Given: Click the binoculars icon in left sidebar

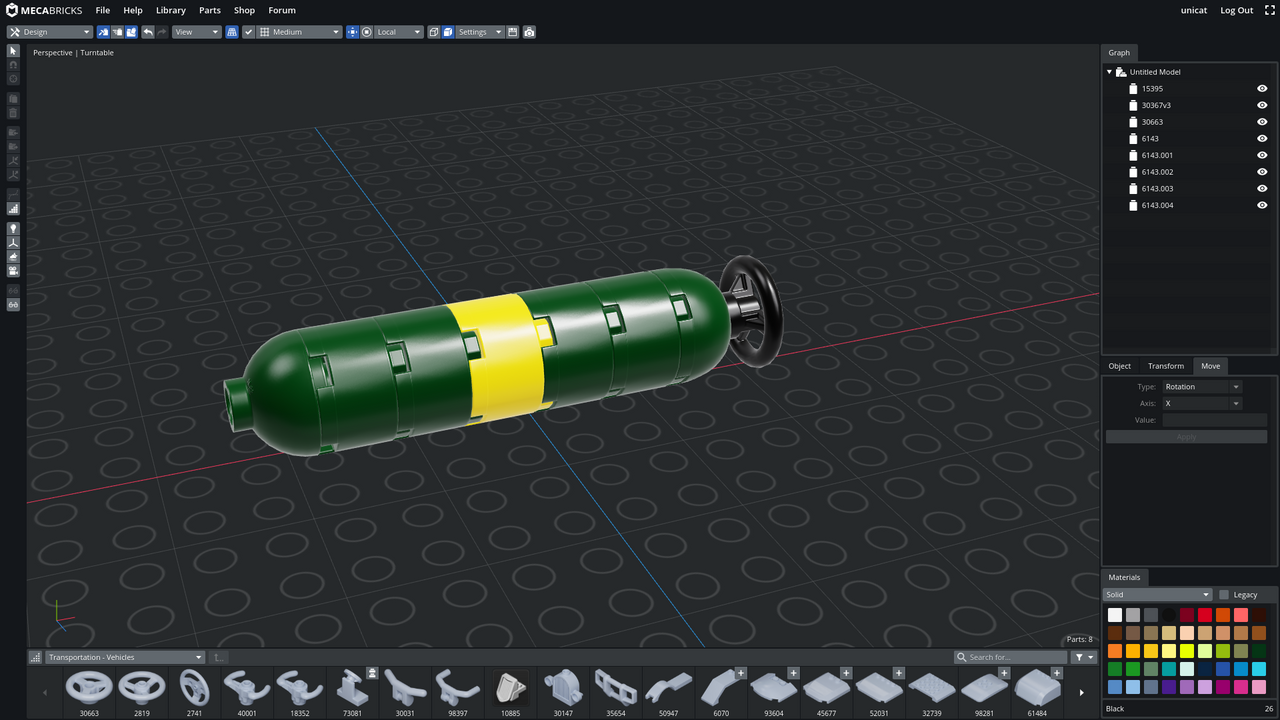Looking at the screenshot, I should tap(13, 304).
